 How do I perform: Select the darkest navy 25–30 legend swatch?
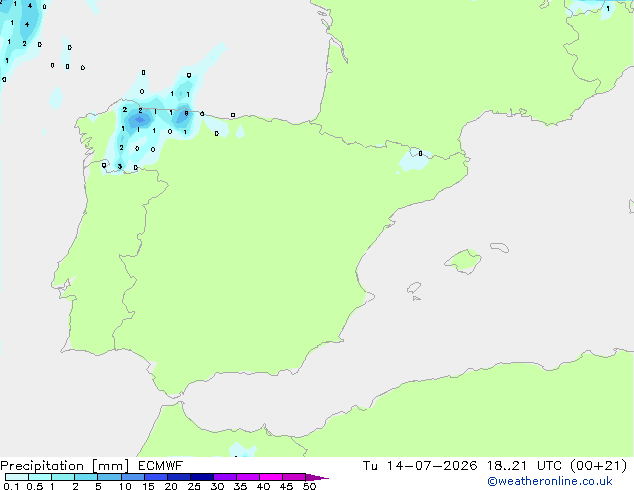pos(202,477)
